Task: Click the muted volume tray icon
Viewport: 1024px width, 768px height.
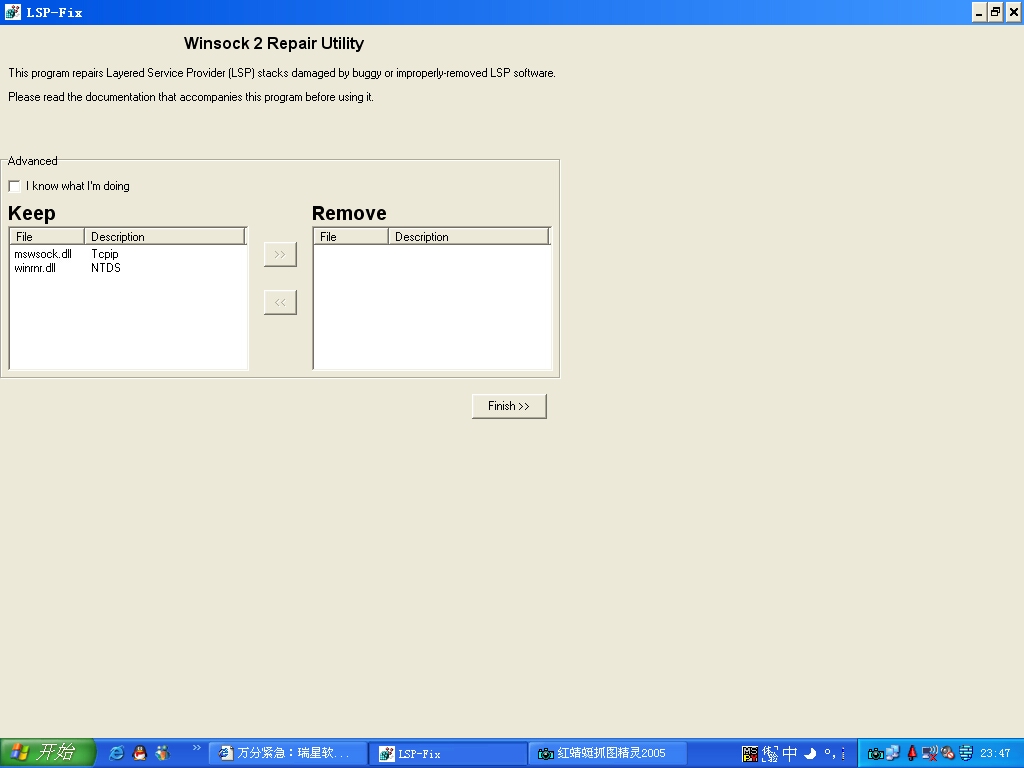Action: pyautogui.click(x=948, y=753)
